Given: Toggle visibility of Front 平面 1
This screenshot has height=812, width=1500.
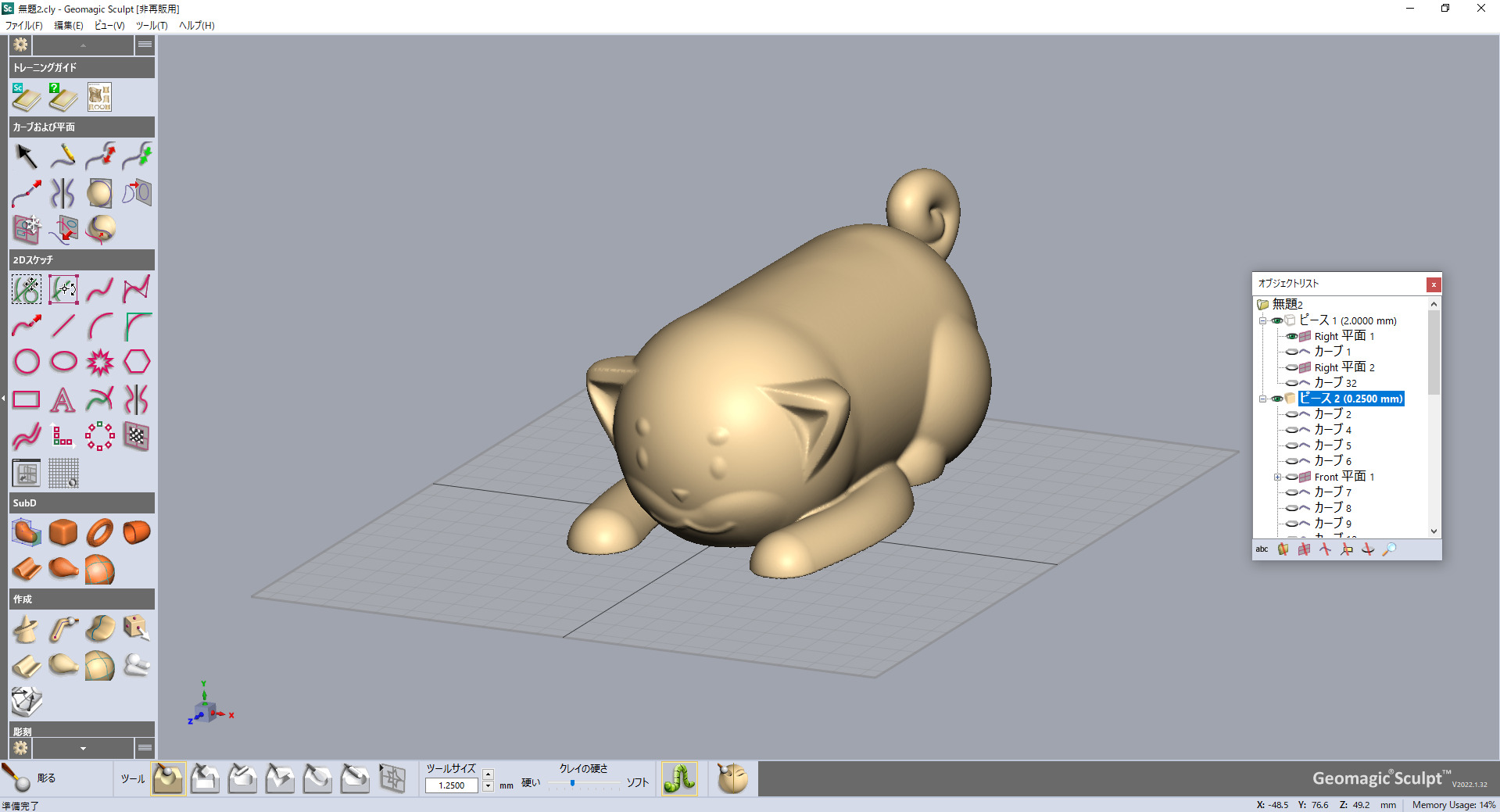Looking at the screenshot, I should click(x=1292, y=477).
